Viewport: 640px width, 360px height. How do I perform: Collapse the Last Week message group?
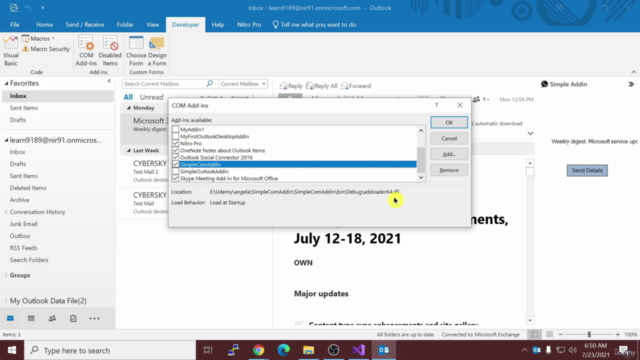click(x=129, y=151)
